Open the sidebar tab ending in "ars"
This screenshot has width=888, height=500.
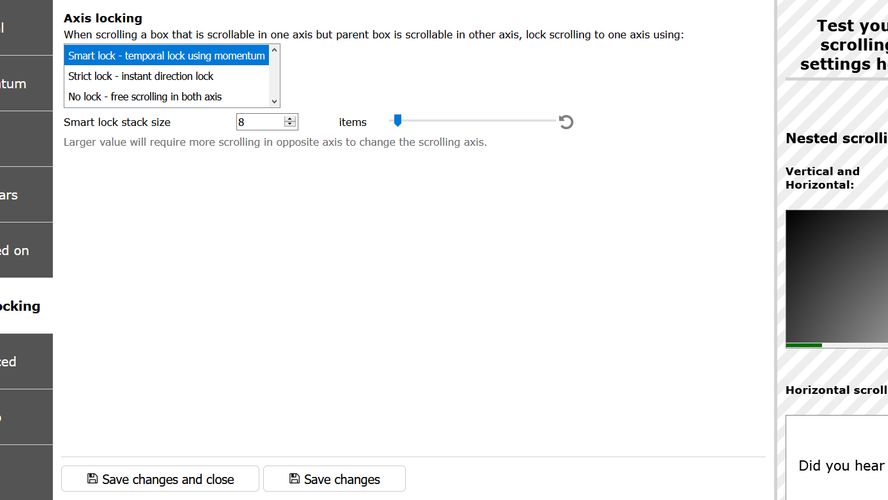pyautogui.click(x=26, y=195)
